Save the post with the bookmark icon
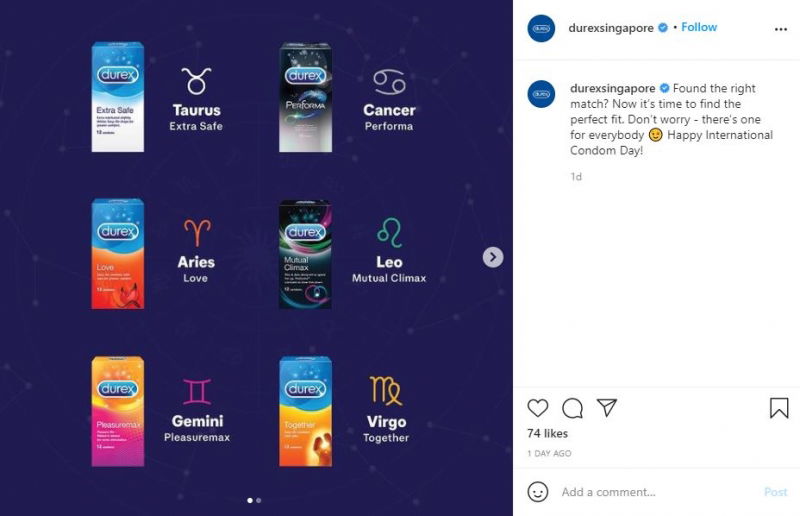The width and height of the screenshot is (800, 516). click(779, 408)
